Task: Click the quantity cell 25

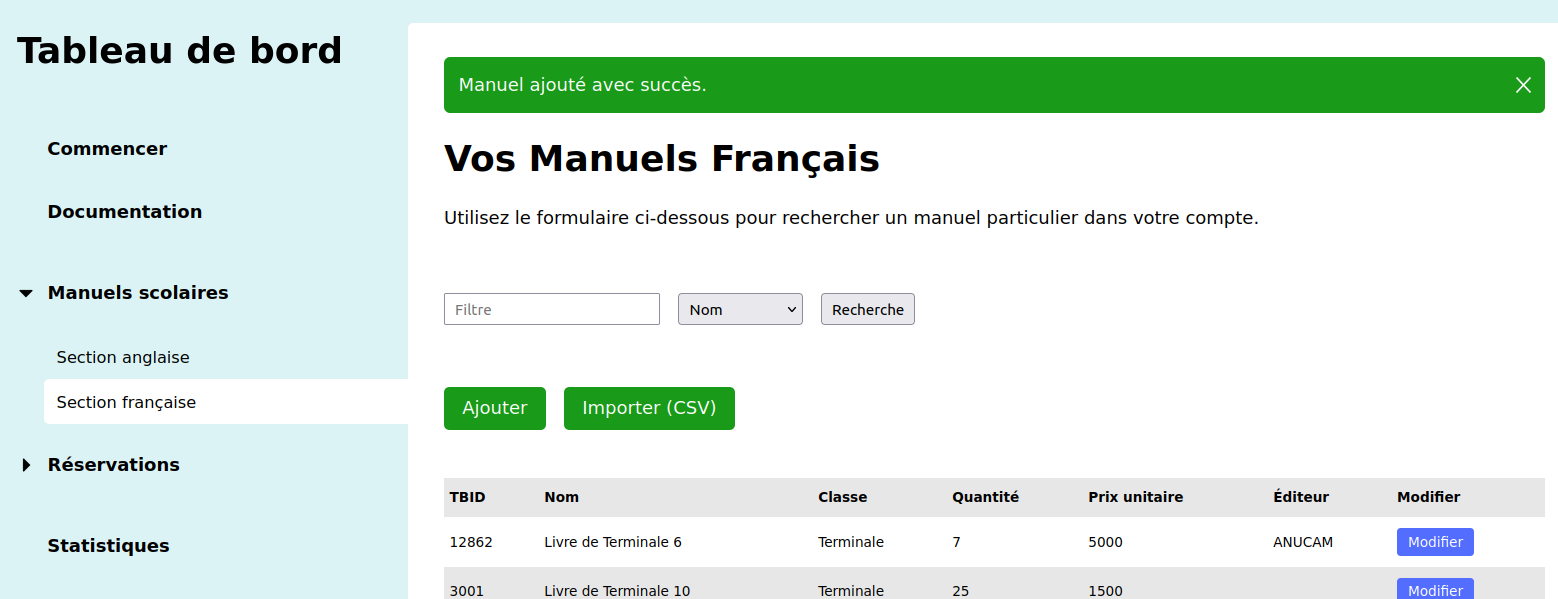Action: point(960,591)
